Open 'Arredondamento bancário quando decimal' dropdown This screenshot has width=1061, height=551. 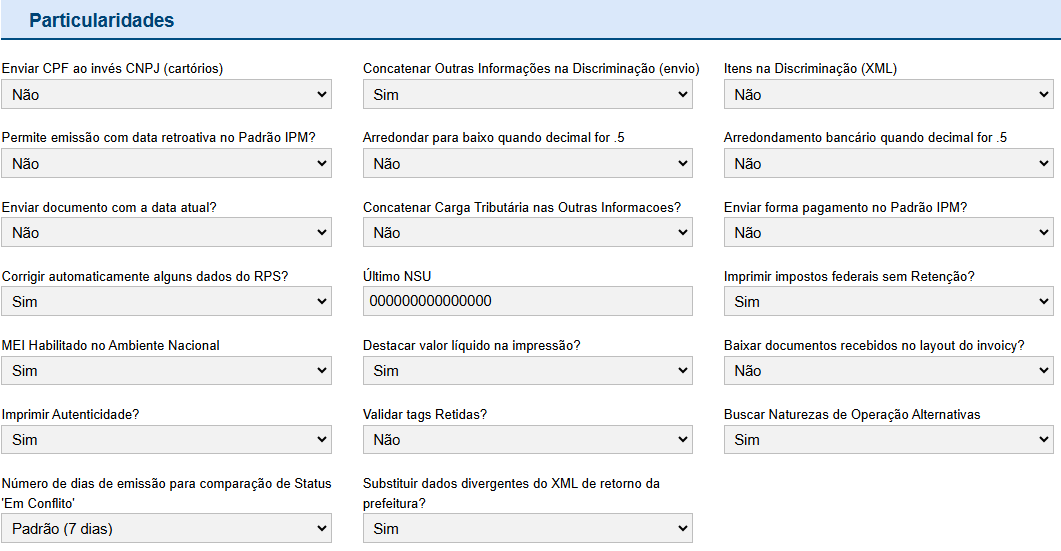coord(888,164)
